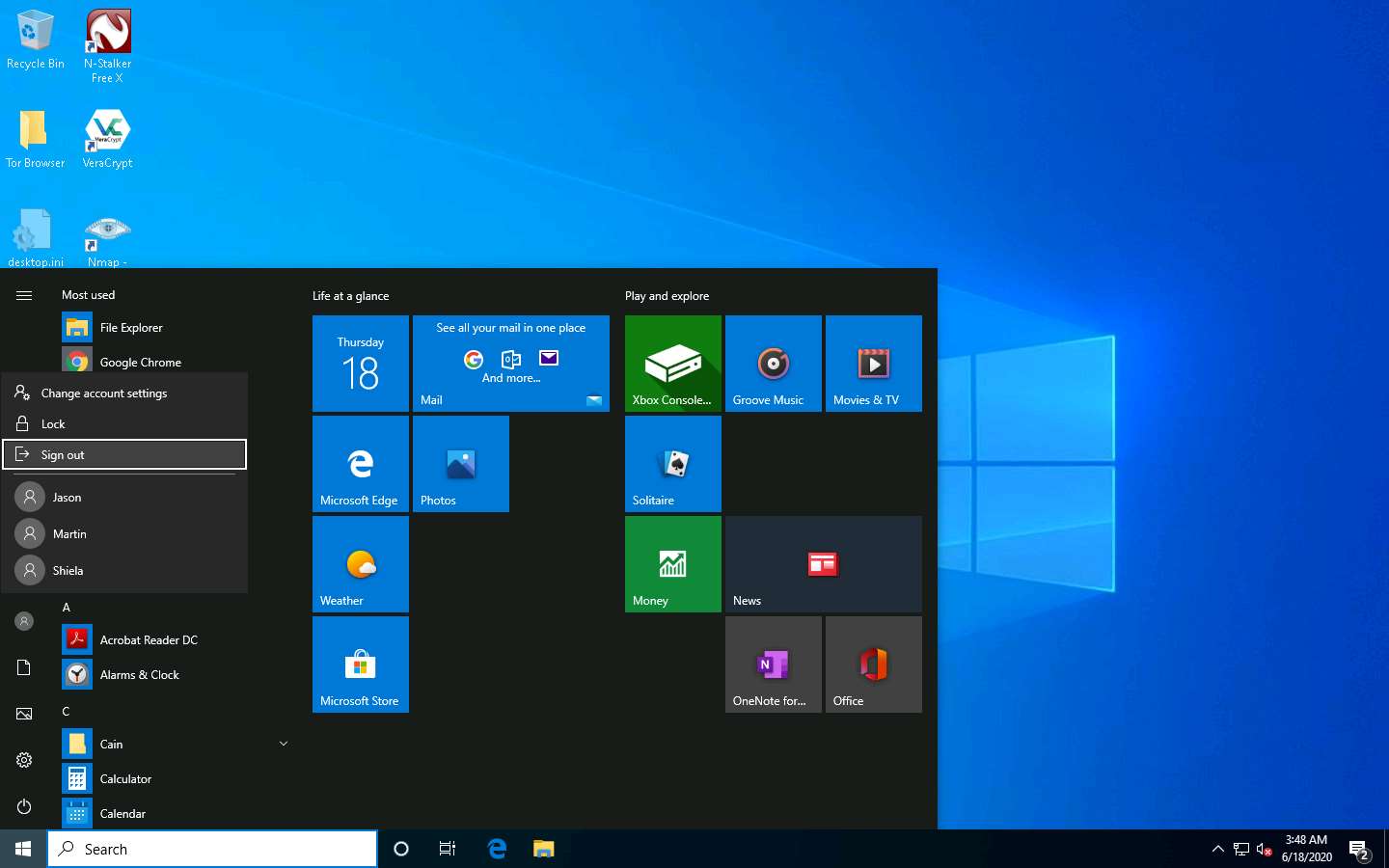Click the Settings gear in Start sidebar
The width and height of the screenshot is (1389, 868).
click(x=24, y=760)
